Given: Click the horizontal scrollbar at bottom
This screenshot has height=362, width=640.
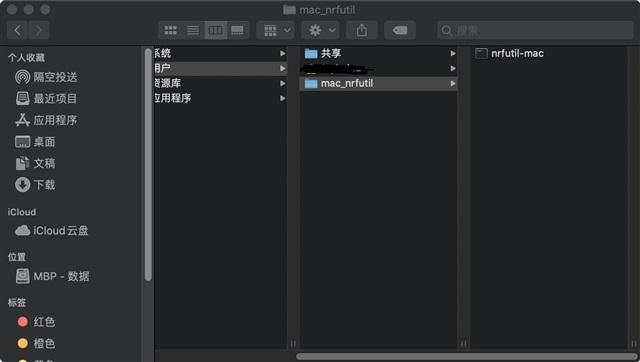Looking at the screenshot, I should click(x=467, y=356).
